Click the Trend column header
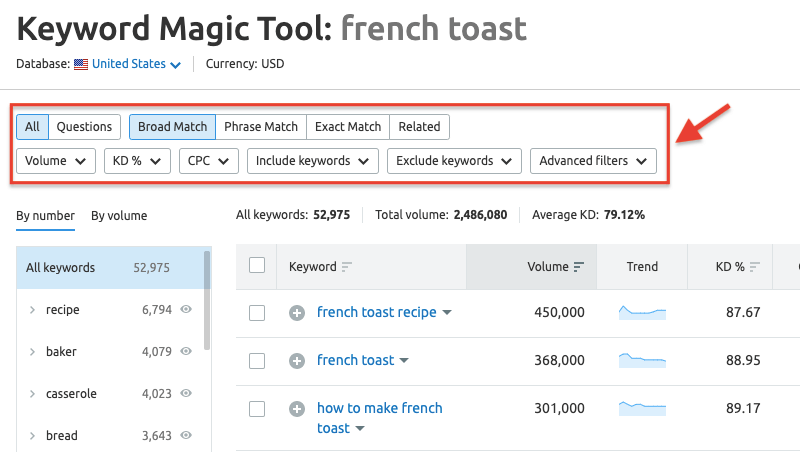This screenshot has height=452, width=800. point(642,267)
